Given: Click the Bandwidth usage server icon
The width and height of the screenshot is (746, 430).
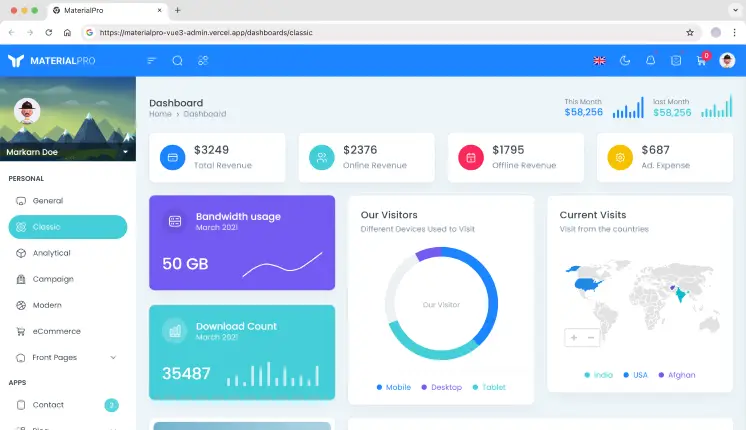Looking at the screenshot, I should pyautogui.click(x=175, y=221).
